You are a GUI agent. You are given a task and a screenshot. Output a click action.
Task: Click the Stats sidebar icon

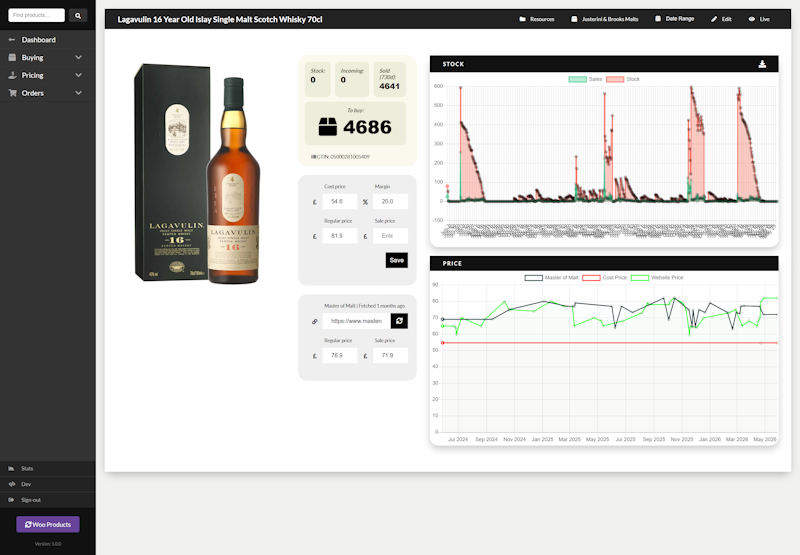[11, 468]
